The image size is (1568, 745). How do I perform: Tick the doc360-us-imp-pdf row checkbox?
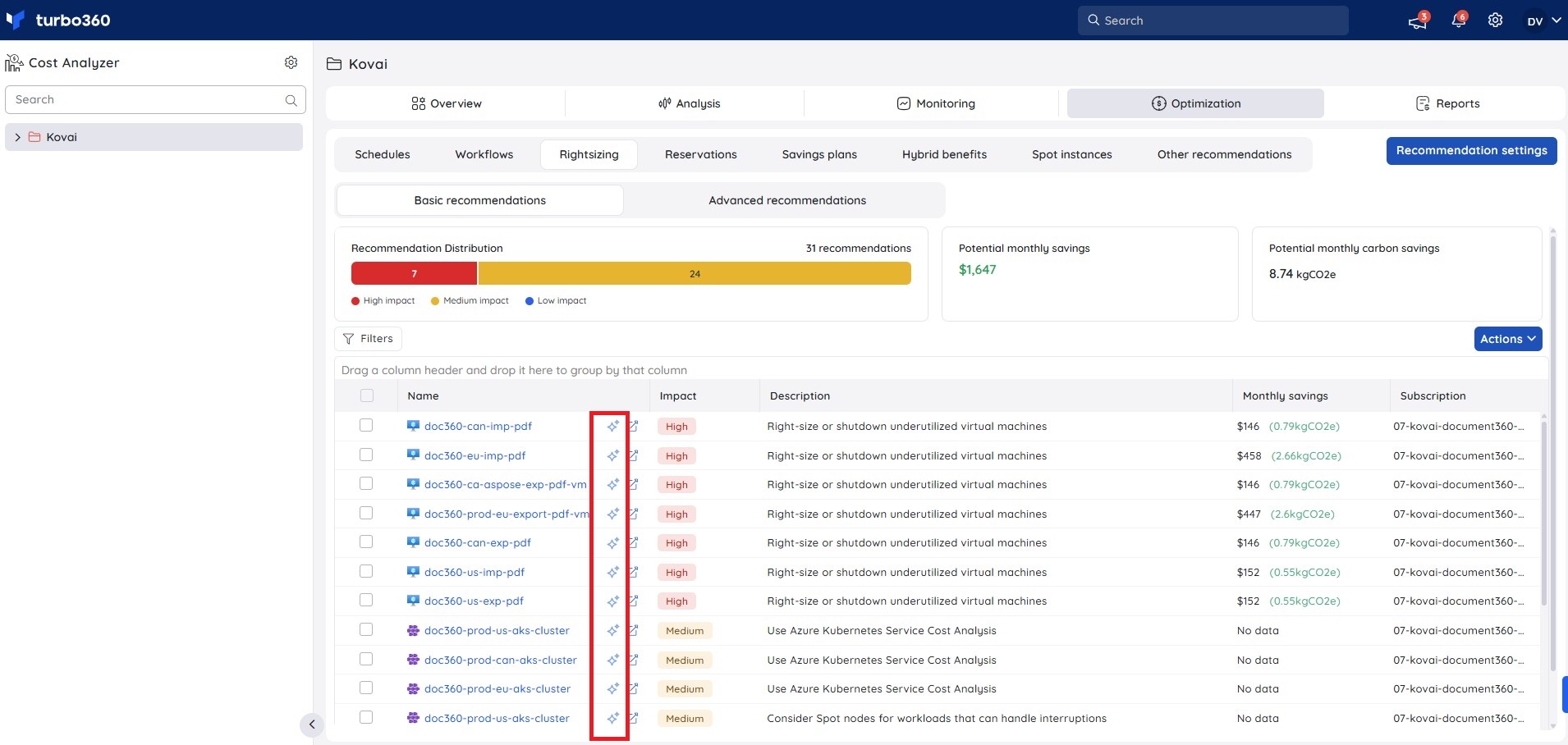[x=366, y=571]
